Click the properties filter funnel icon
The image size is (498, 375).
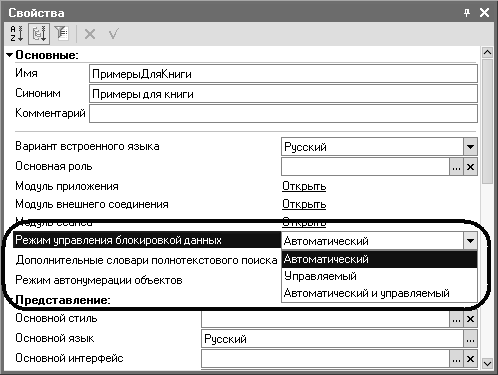tap(61, 33)
